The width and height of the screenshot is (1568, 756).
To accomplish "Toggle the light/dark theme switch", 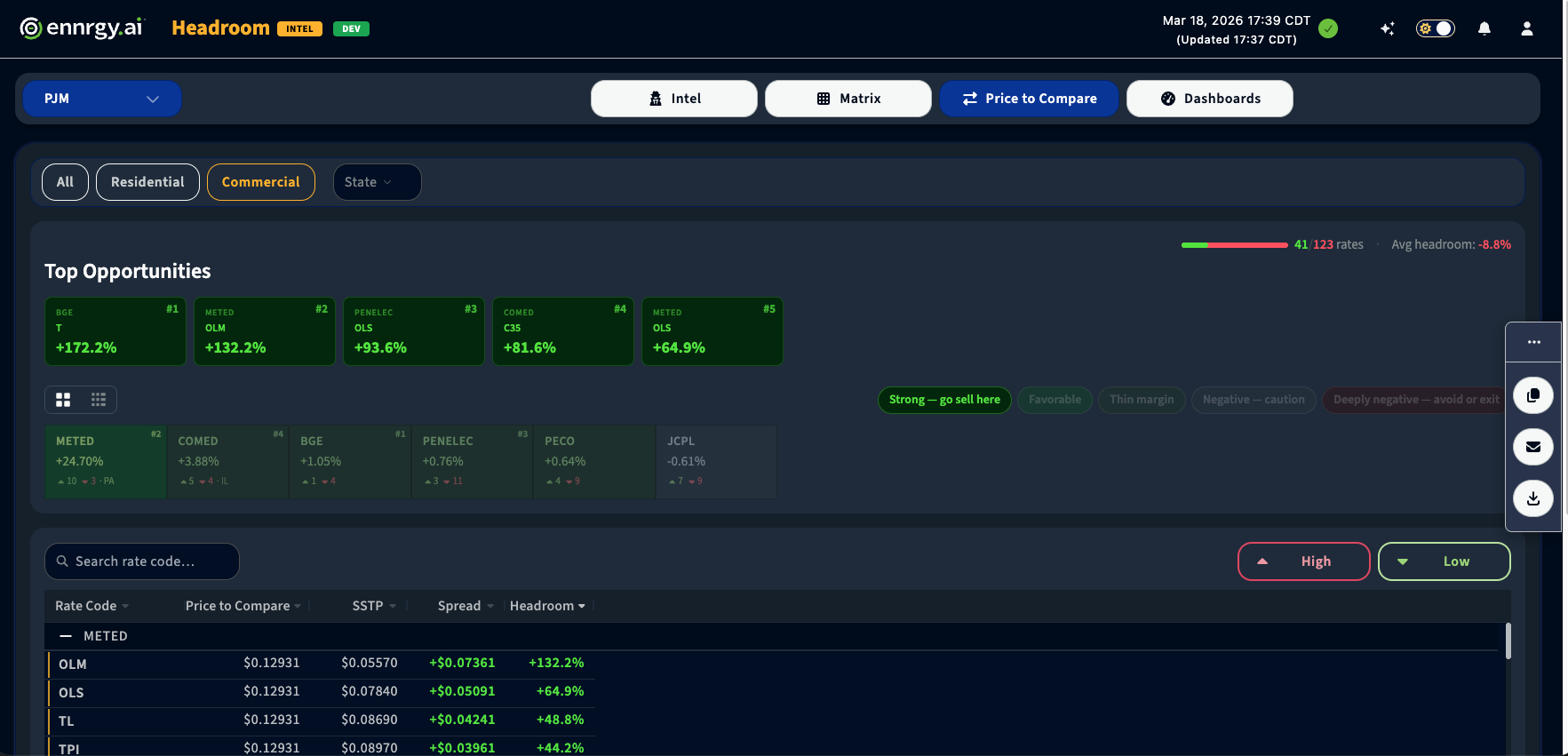I will click(1435, 28).
